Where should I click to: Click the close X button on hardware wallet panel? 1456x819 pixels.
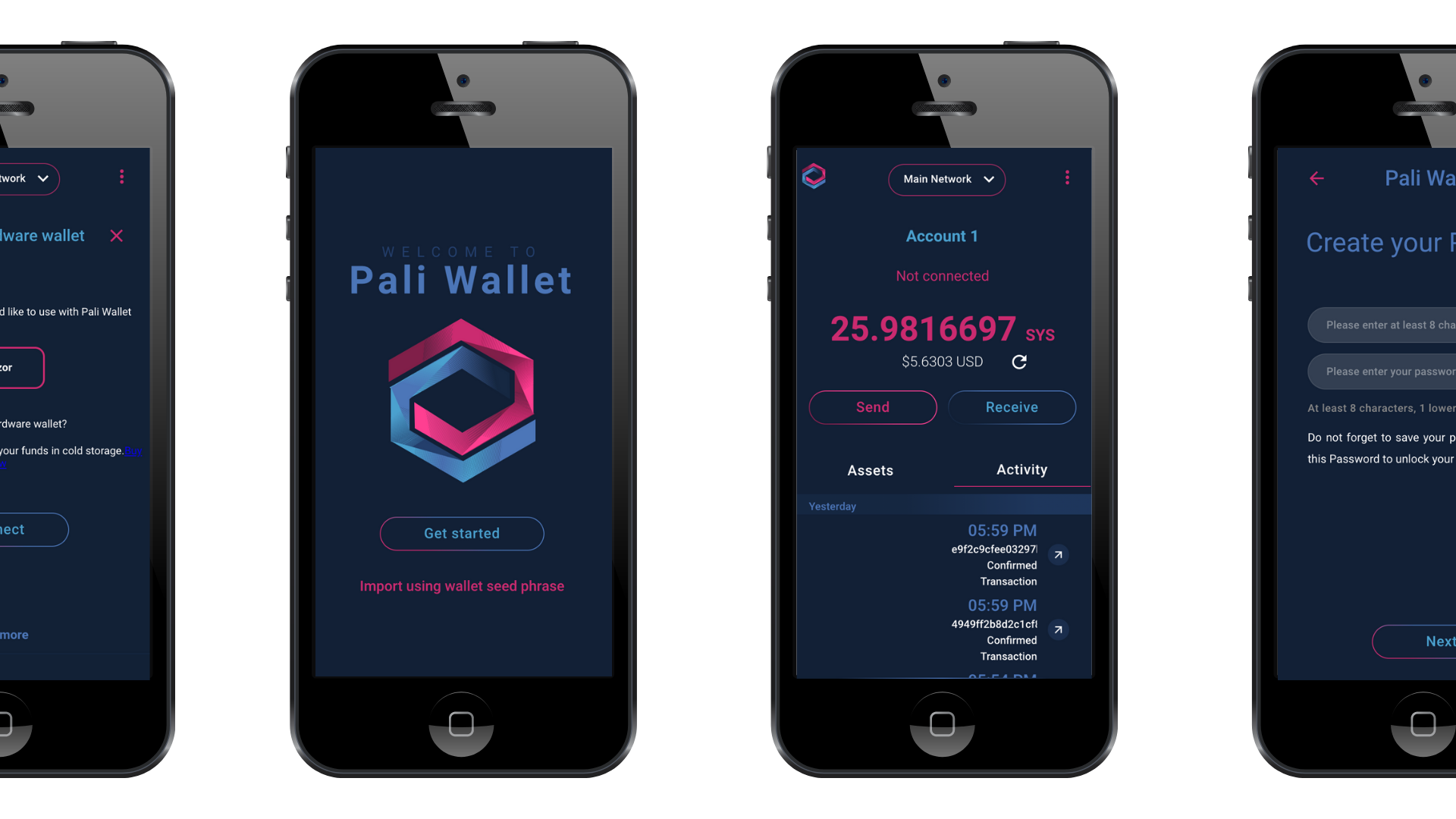pos(118,235)
